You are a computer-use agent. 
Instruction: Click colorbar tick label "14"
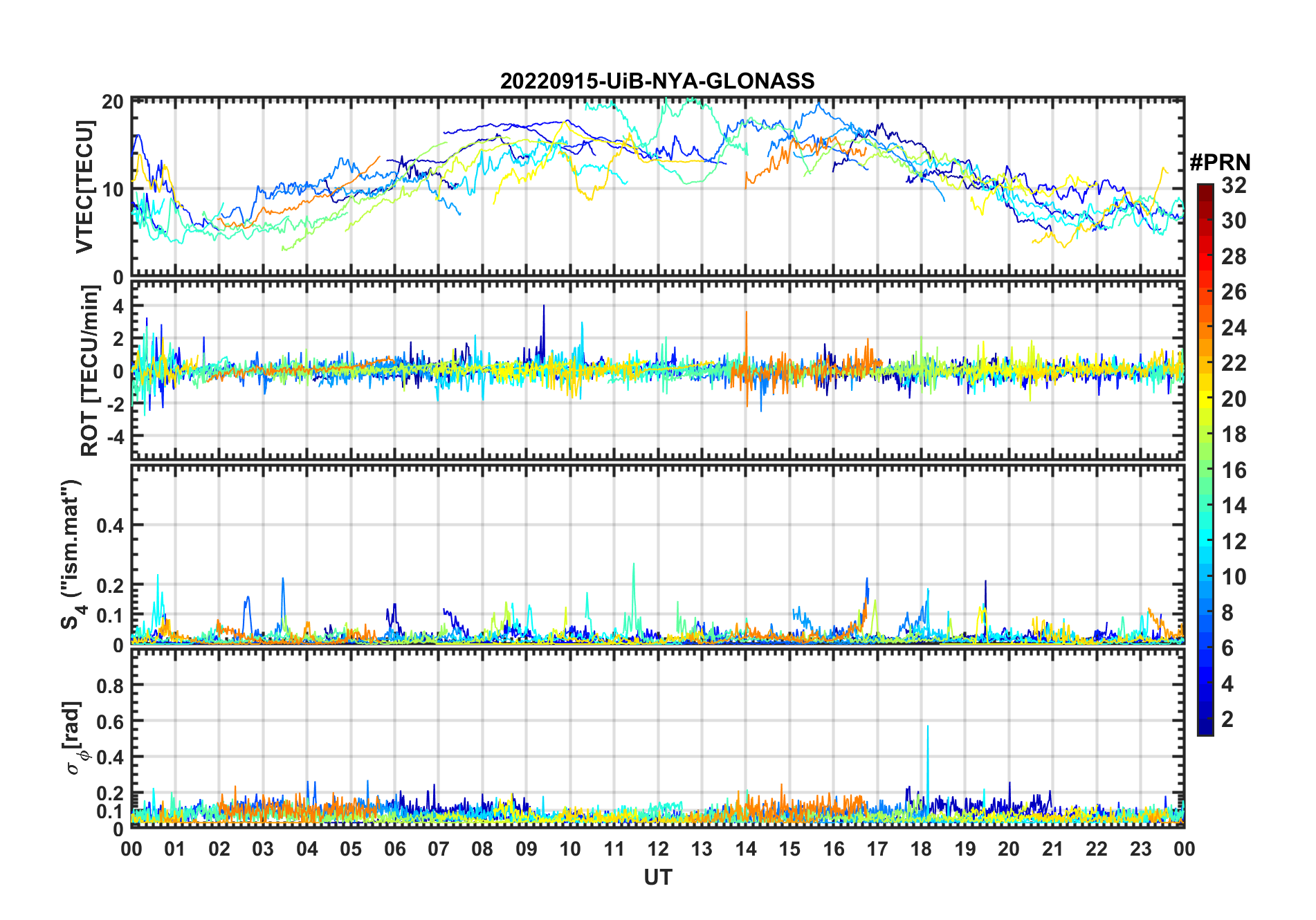[1234, 506]
